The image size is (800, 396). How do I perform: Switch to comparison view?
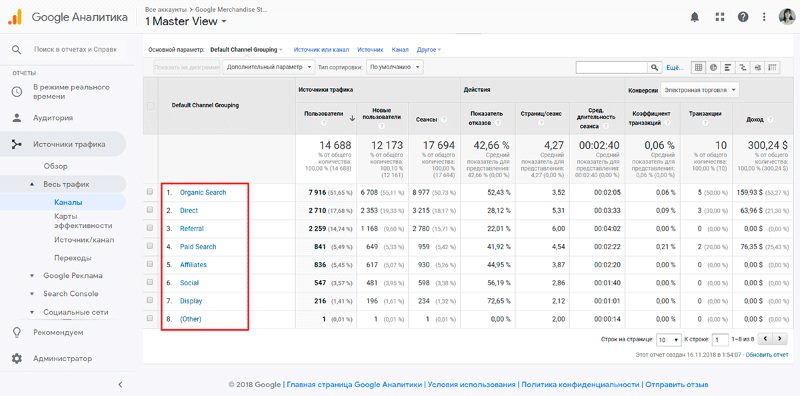pos(742,67)
